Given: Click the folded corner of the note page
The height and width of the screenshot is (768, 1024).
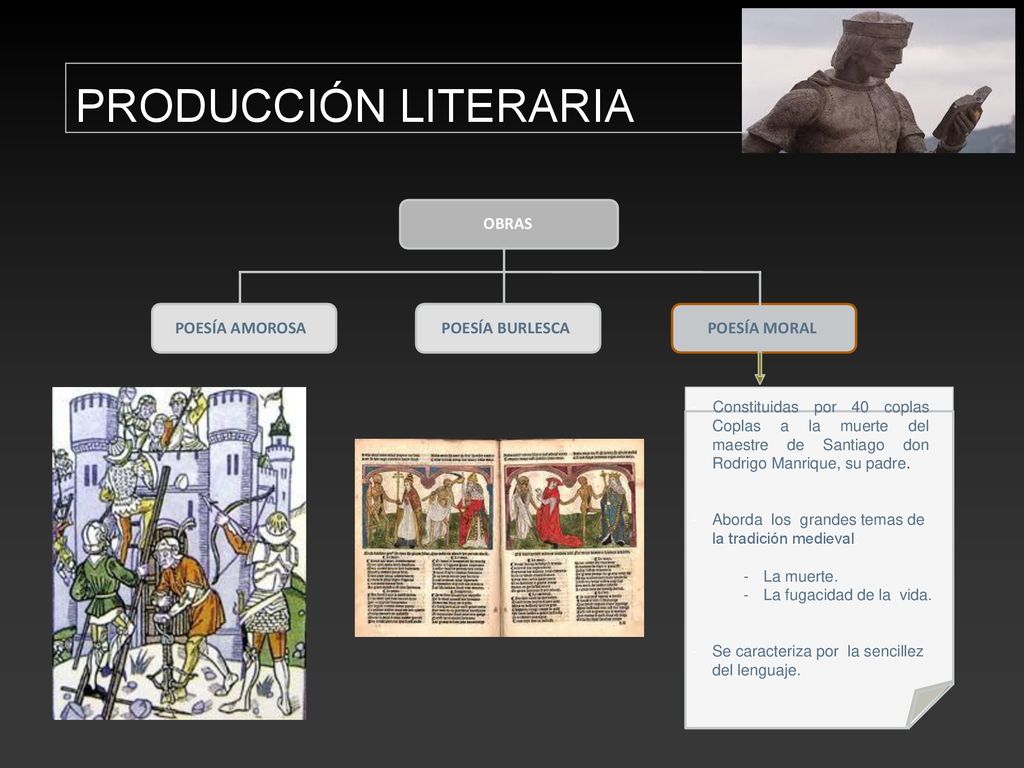Looking at the screenshot, I should click(931, 704).
